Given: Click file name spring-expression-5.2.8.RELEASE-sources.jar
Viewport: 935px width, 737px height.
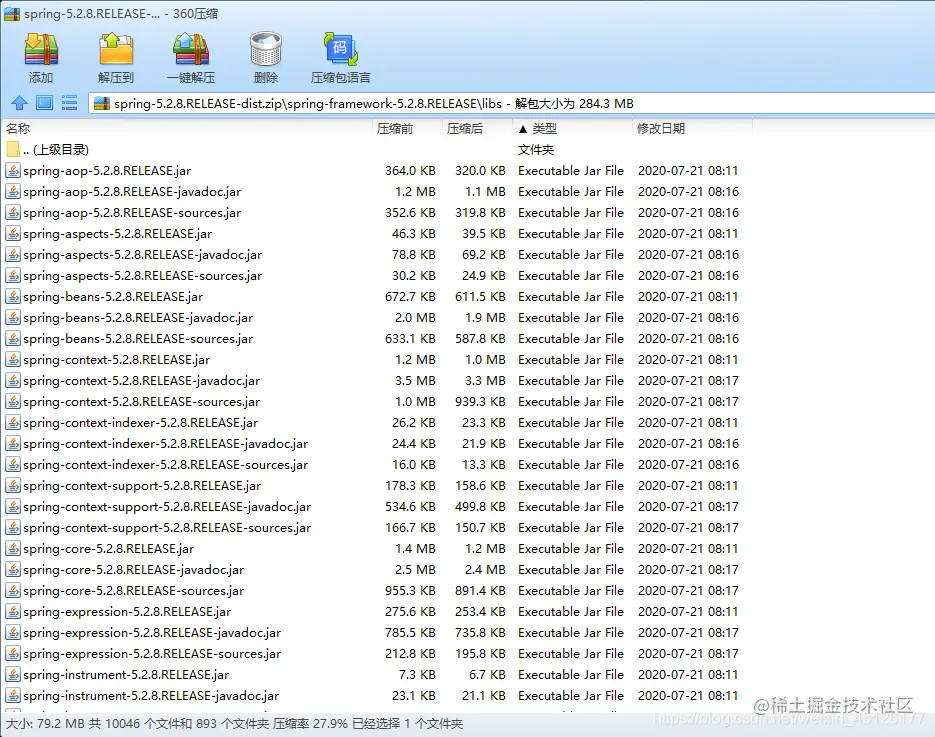Looking at the screenshot, I should pyautogui.click(x=152, y=654).
